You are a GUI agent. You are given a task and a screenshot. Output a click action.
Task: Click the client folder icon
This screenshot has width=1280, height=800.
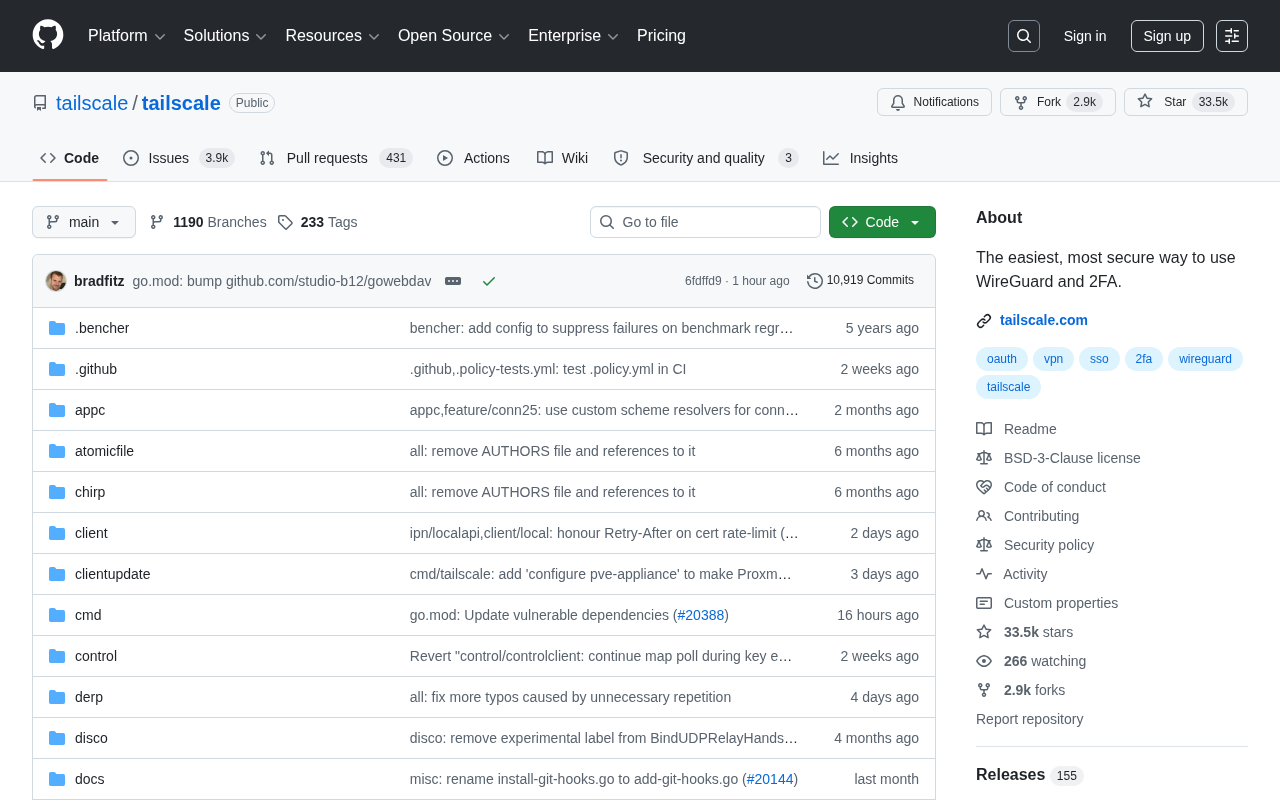(x=57, y=533)
